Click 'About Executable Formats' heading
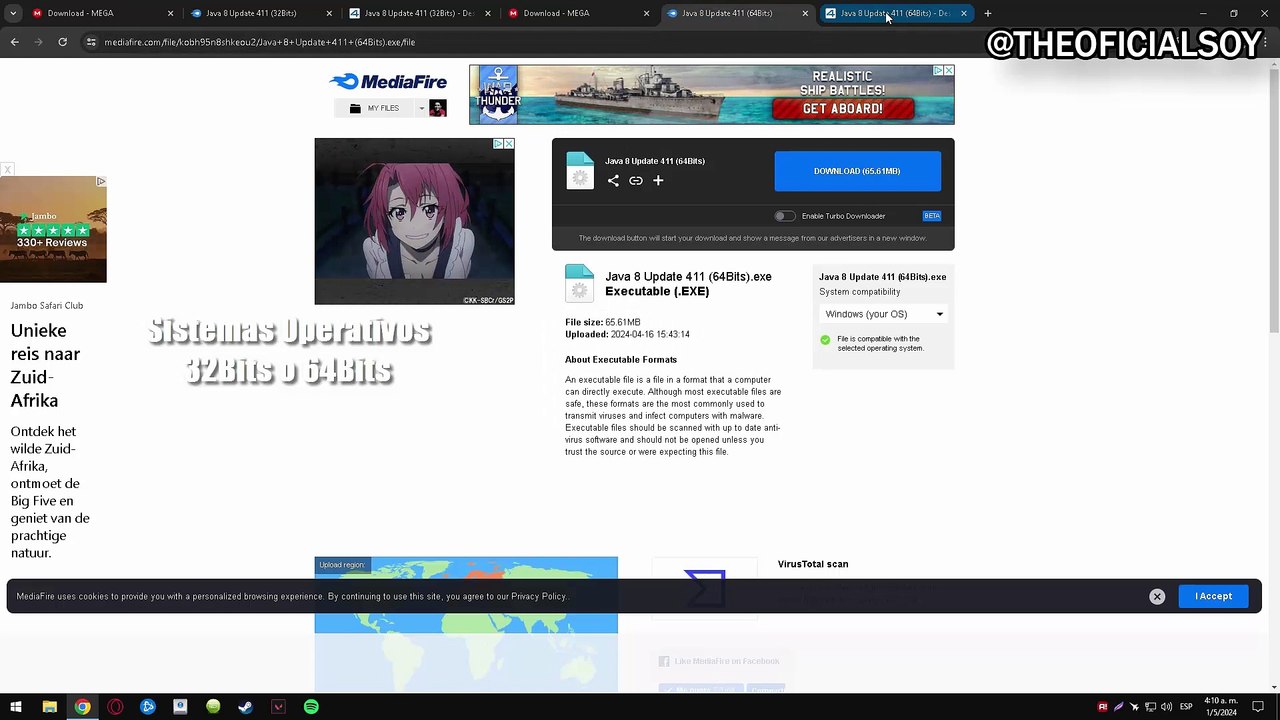 pos(621,360)
